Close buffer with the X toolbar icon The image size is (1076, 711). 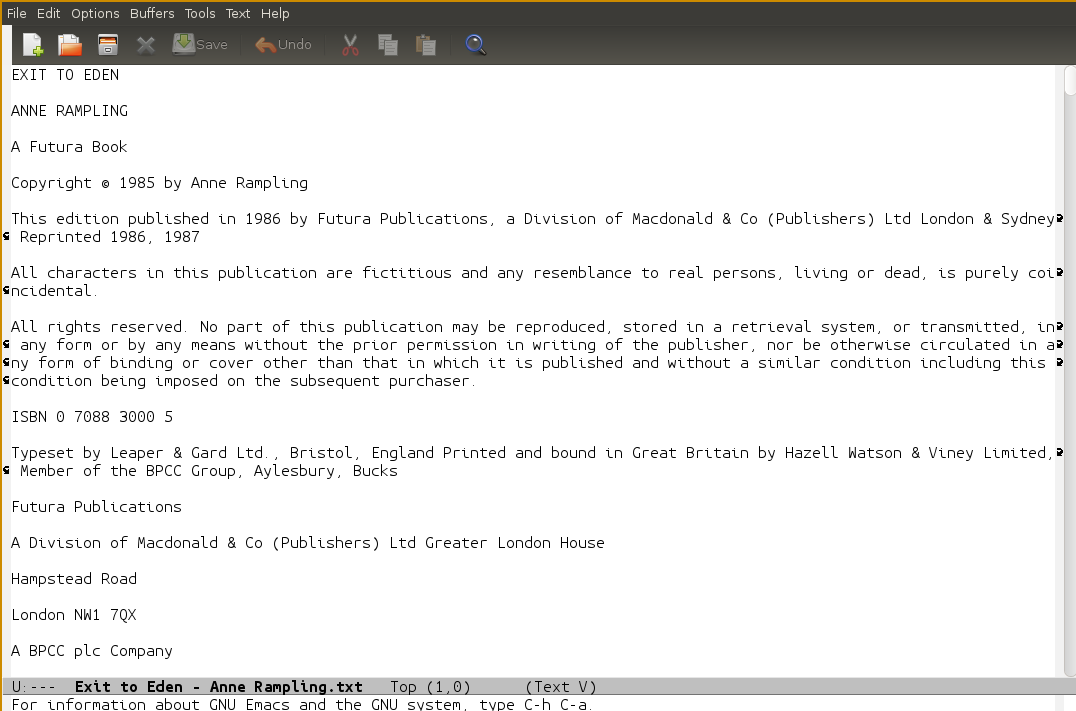(145, 45)
